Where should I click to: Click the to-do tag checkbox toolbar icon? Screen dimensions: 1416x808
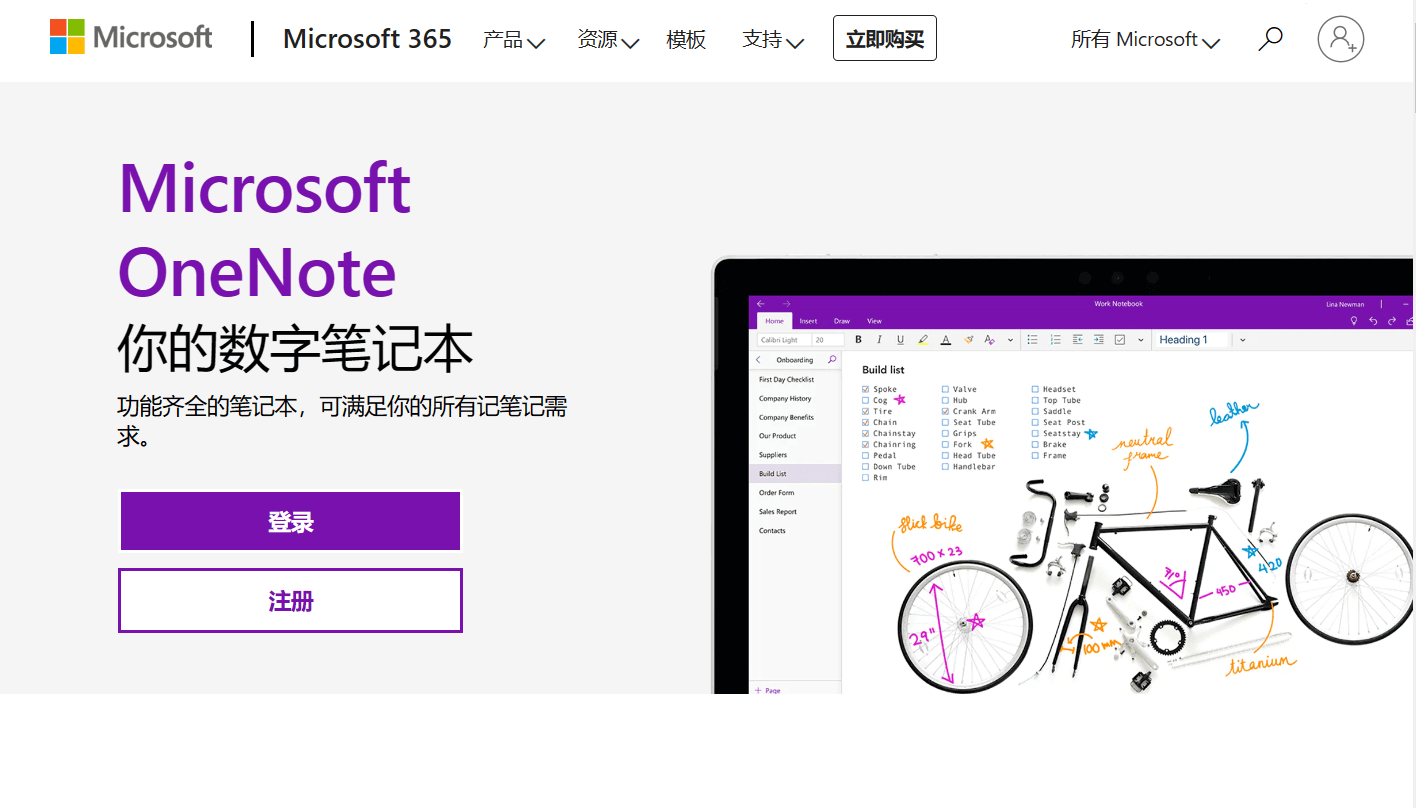tap(1120, 340)
